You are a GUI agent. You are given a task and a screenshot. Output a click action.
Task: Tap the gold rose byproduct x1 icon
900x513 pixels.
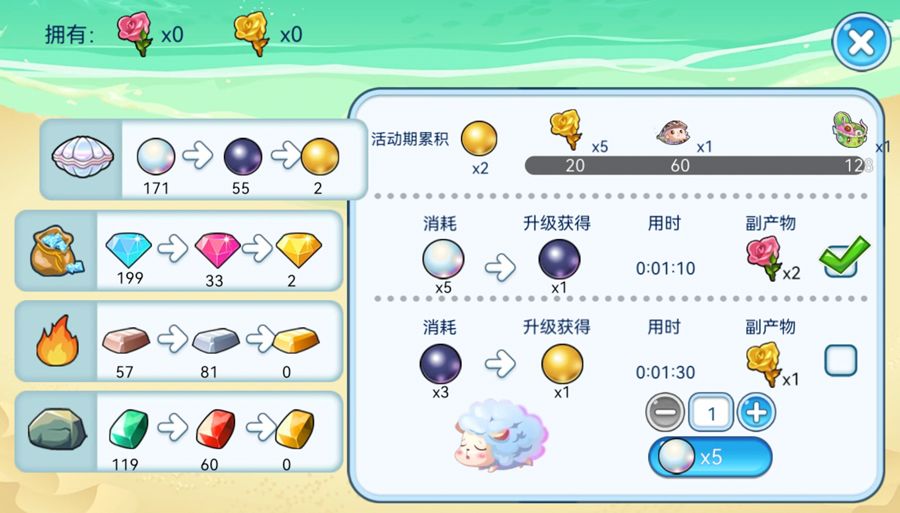click(x=763, y=364)
